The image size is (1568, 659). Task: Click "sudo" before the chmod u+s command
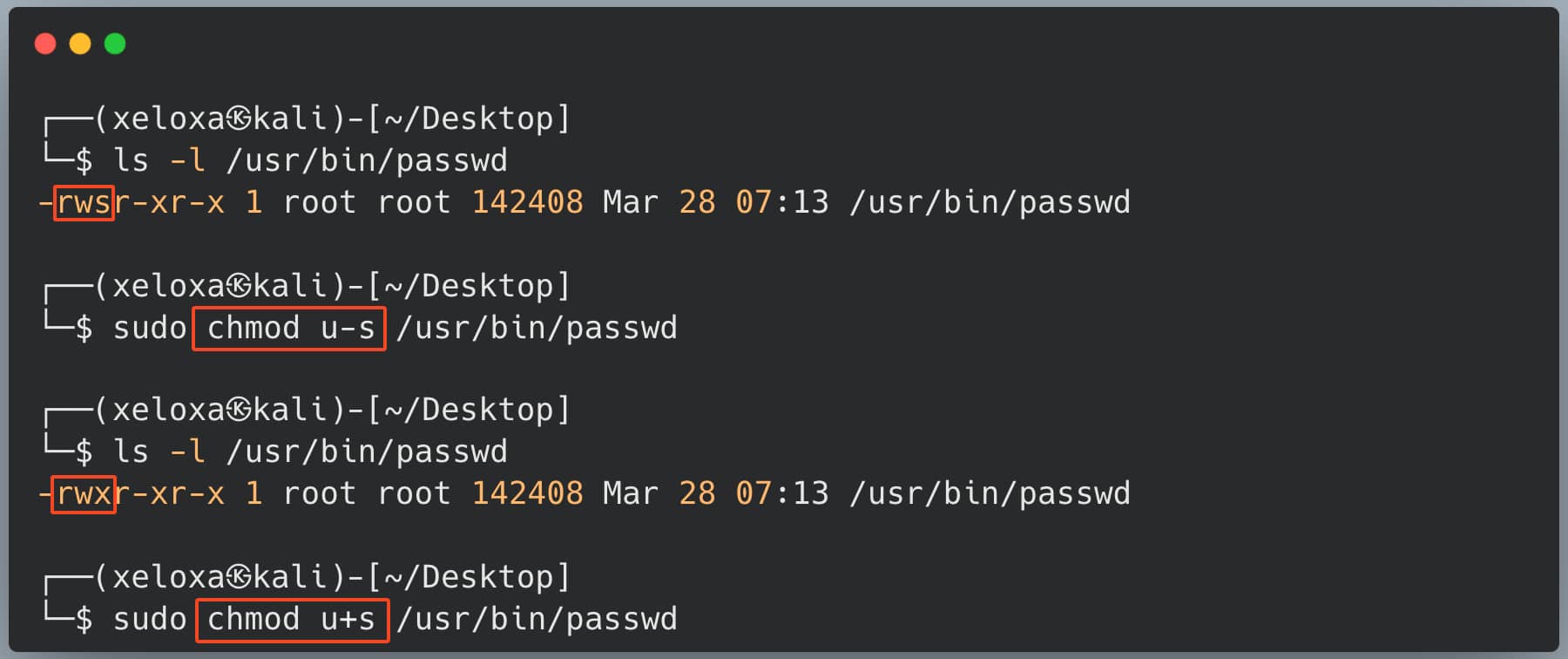(150, 620)
